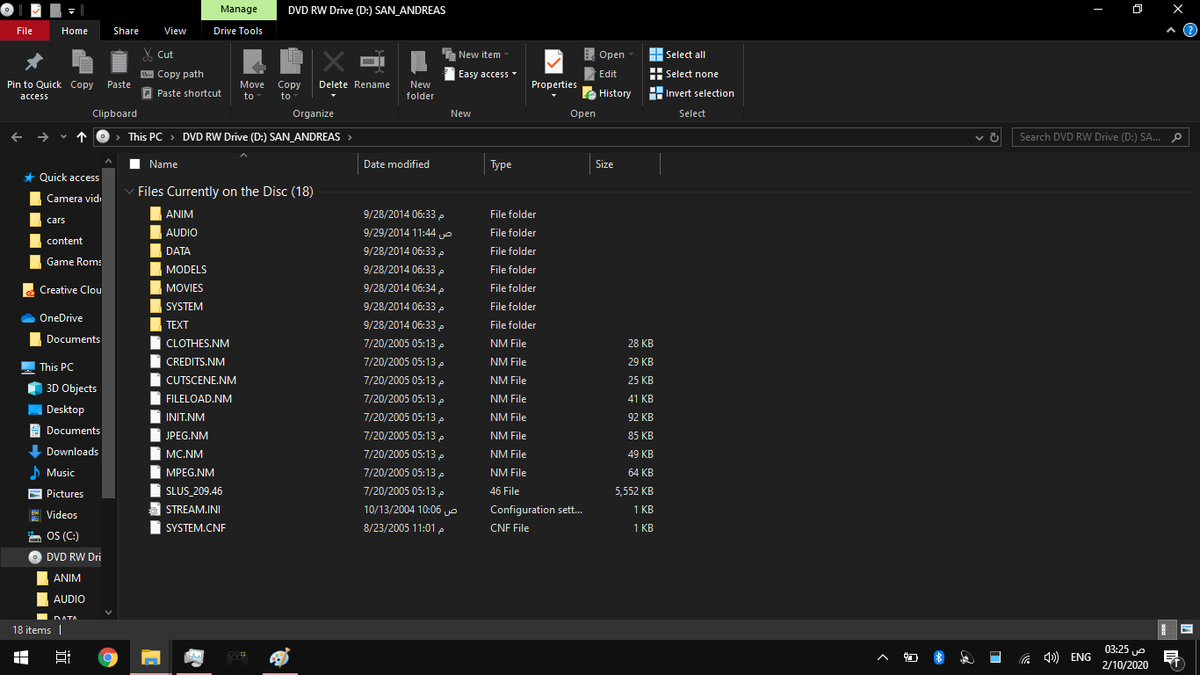Collapse Files Currently on the Disc group
This screenshot has height=675, width=1200.
129,191
